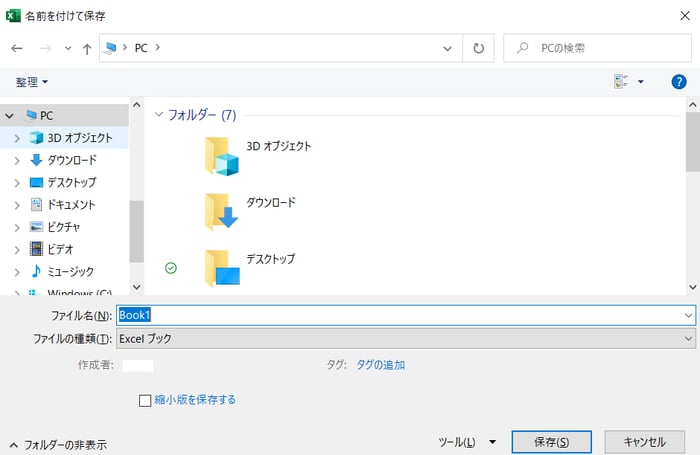Click the キャンセル button
The height and width of the screenshot is (455, 700).
(644, 442)
